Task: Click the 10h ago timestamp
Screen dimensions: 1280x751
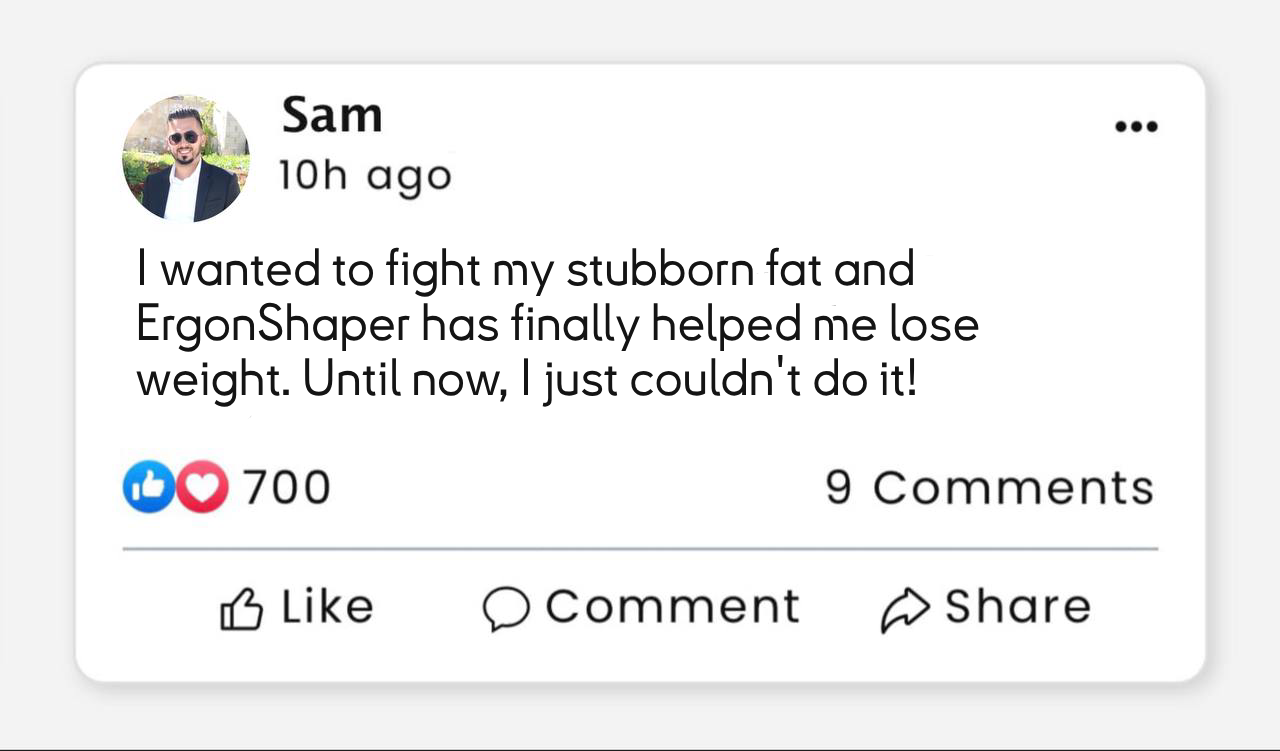Action: [365, 176]
